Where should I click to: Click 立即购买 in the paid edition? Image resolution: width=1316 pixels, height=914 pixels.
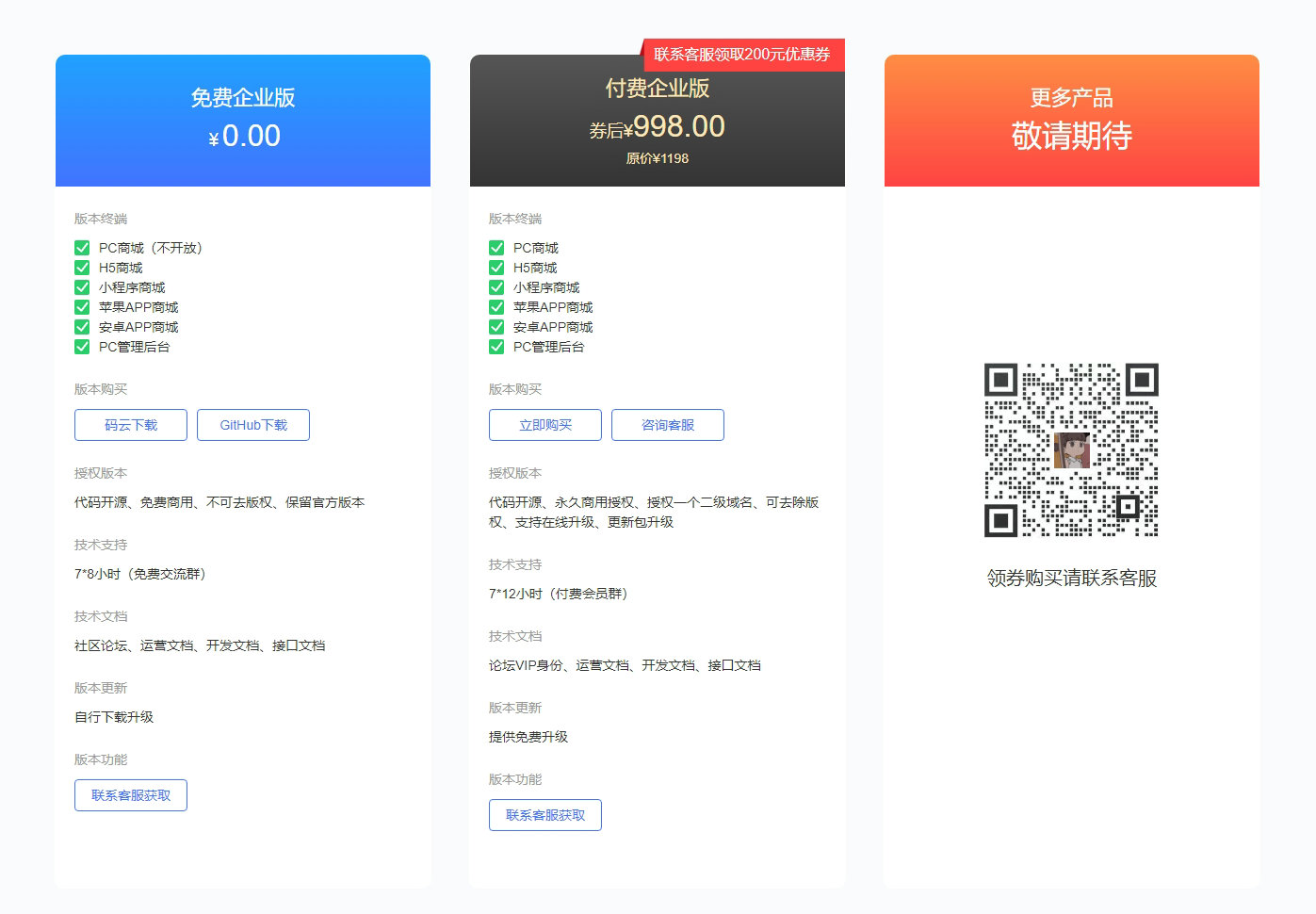coord(545,425)
